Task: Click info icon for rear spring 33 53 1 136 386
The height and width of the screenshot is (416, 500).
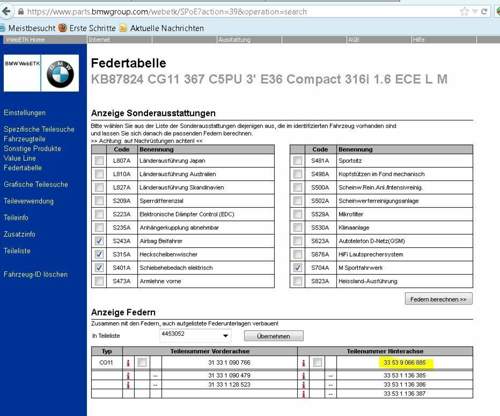Action: pyautogui.click(x=303, y=385)
